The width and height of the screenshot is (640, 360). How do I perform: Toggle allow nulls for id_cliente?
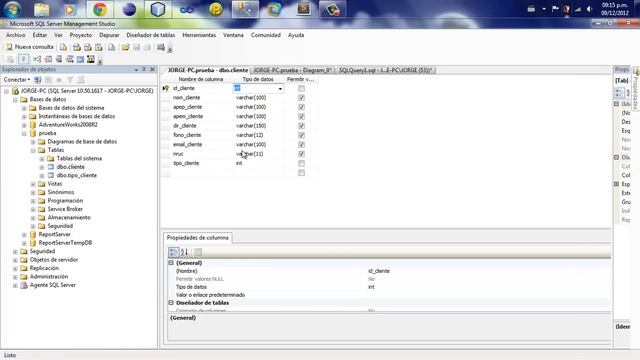click(301, 89)
